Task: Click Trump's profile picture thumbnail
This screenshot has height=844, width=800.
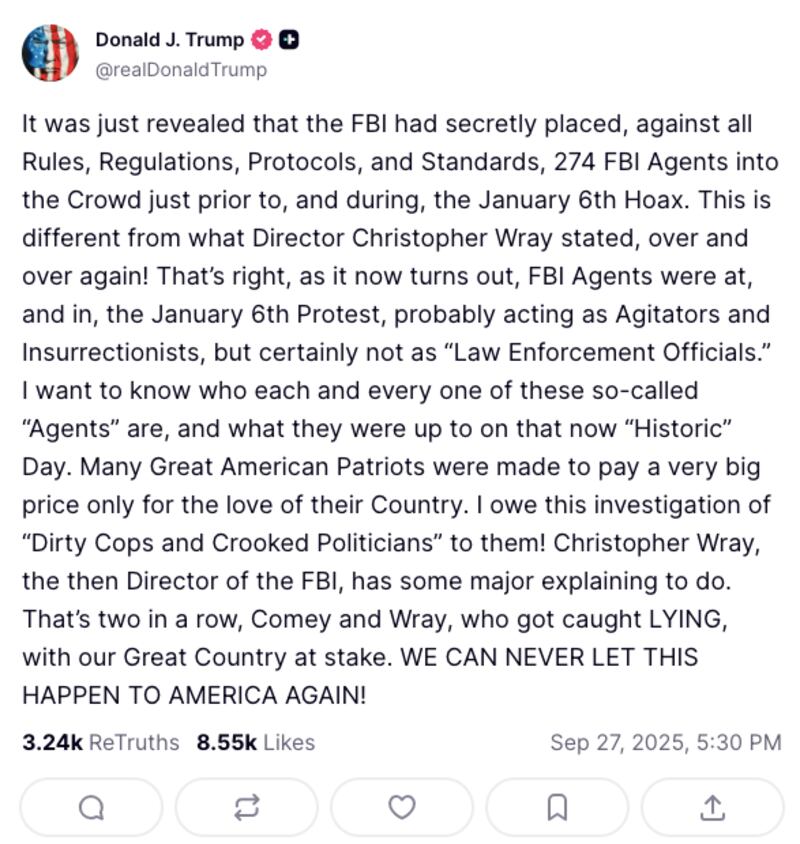Action: [x=50, y=54]
